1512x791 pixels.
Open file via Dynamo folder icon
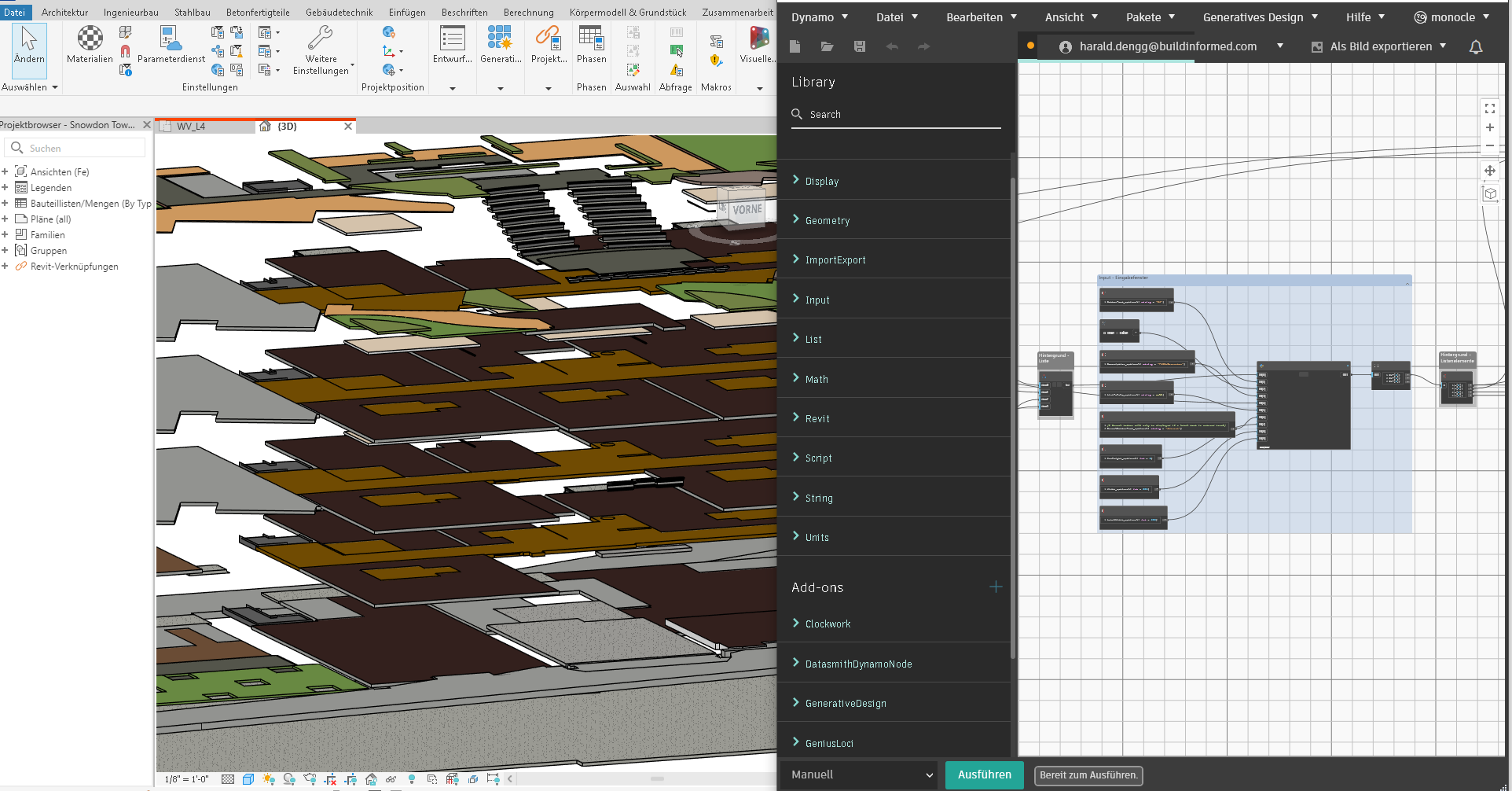[x=827, y=47]
